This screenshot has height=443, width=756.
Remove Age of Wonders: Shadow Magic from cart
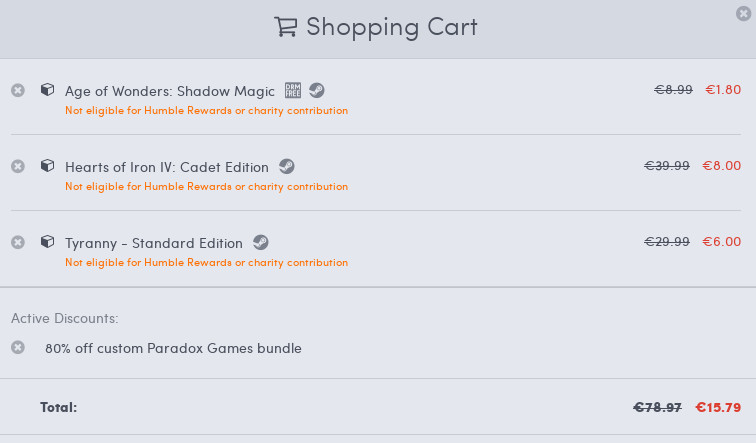tap(18, 90)
